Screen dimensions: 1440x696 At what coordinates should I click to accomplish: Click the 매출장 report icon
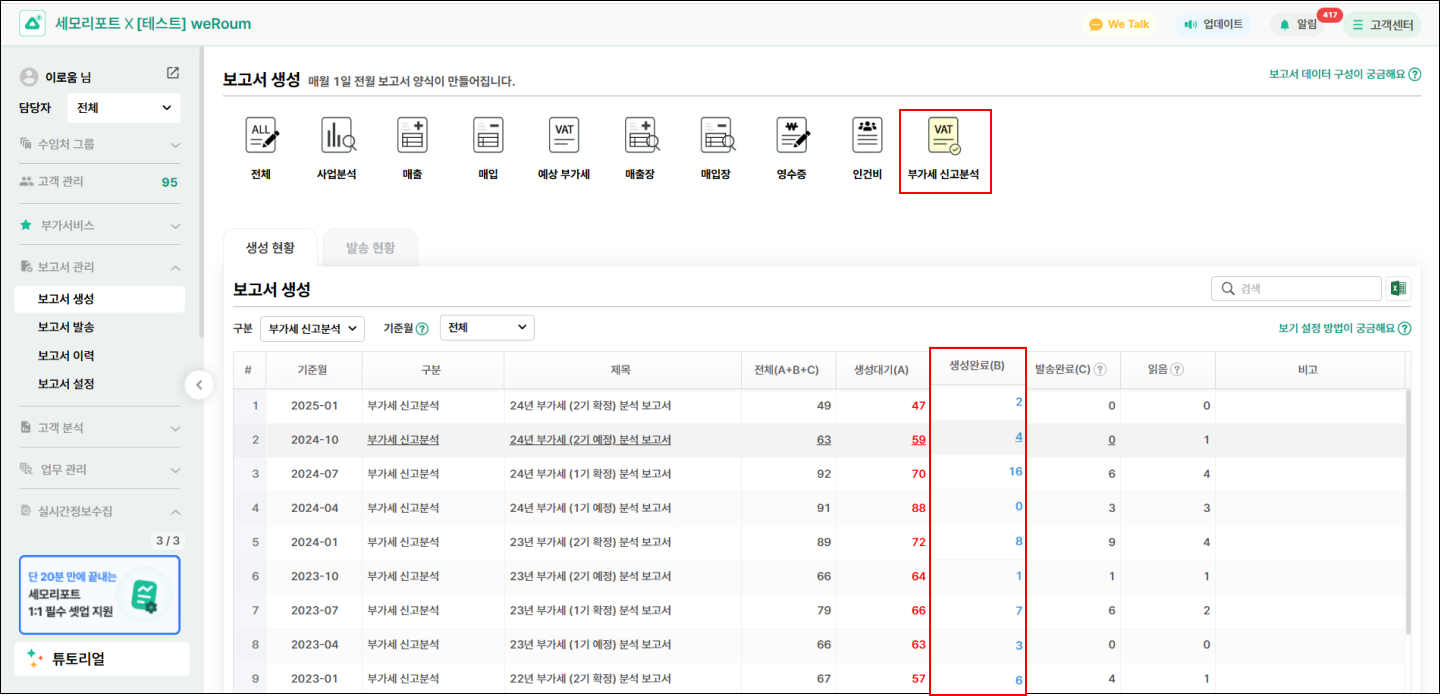[640, 136]
